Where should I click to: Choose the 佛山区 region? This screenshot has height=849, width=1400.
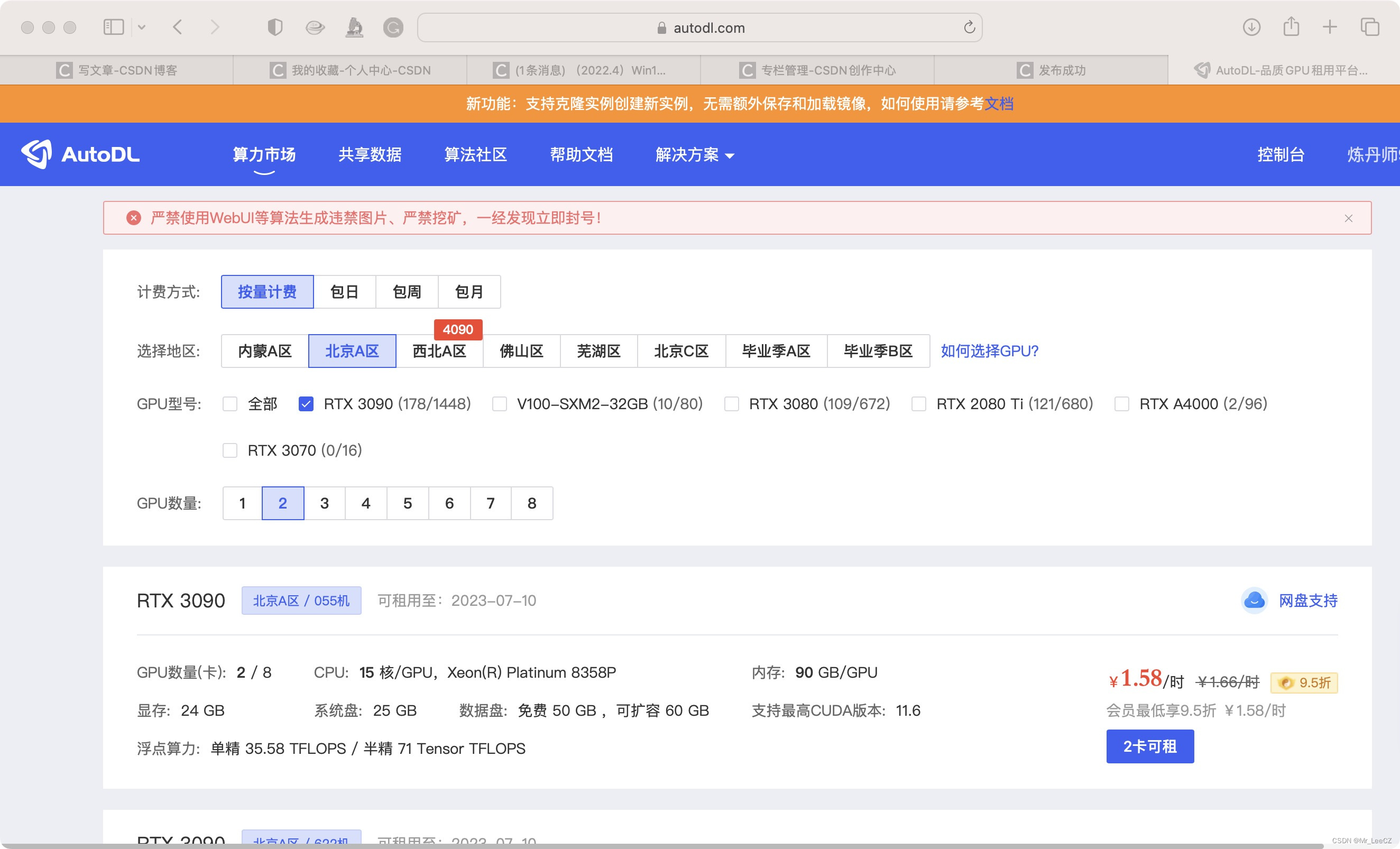[522, 350]
